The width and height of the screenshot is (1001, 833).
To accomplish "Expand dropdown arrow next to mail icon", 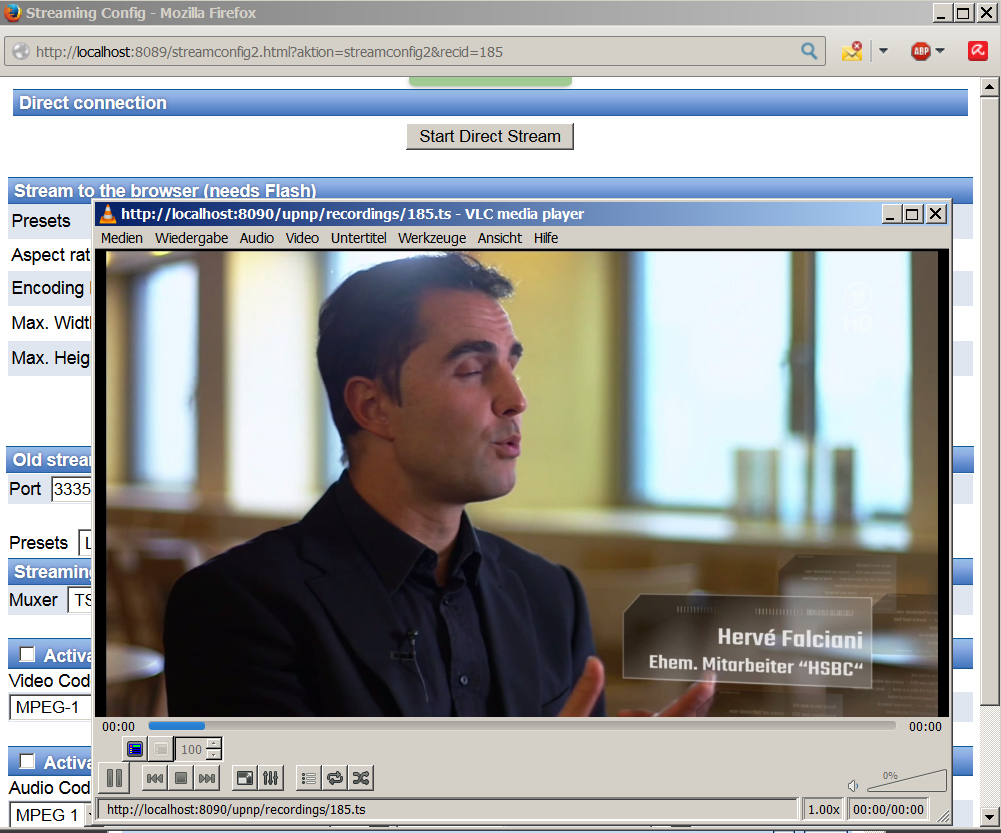I will click(883, 51).
